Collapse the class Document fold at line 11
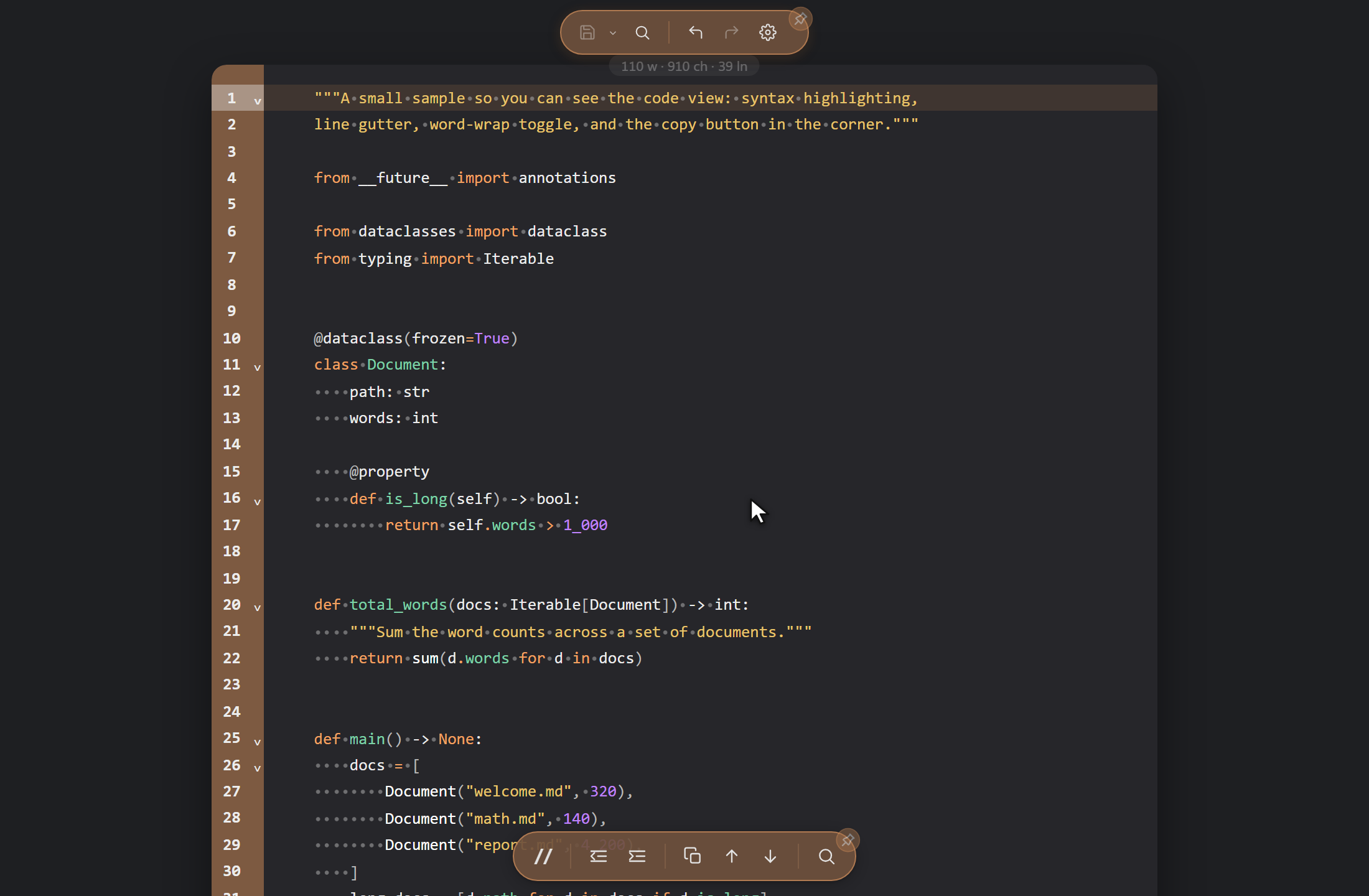Viewport: 1369px width, 896px height. click(x=257, y=367)
